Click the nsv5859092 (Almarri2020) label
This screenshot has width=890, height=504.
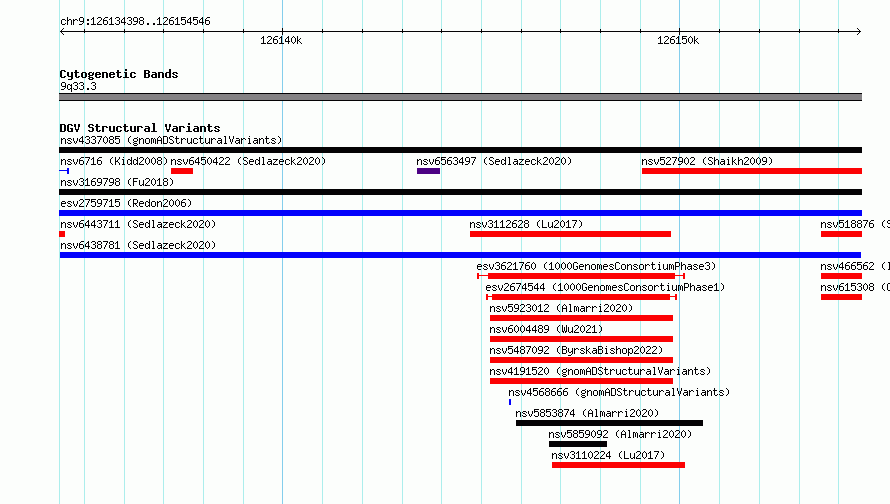coord(620,434)
